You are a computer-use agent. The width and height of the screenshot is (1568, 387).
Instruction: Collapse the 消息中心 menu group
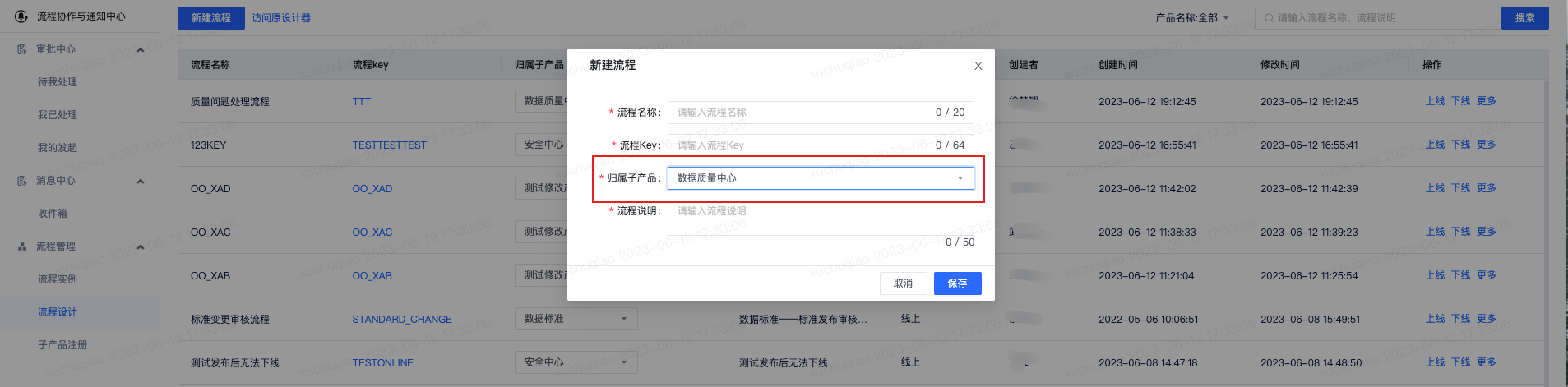(x=141, y=181)
